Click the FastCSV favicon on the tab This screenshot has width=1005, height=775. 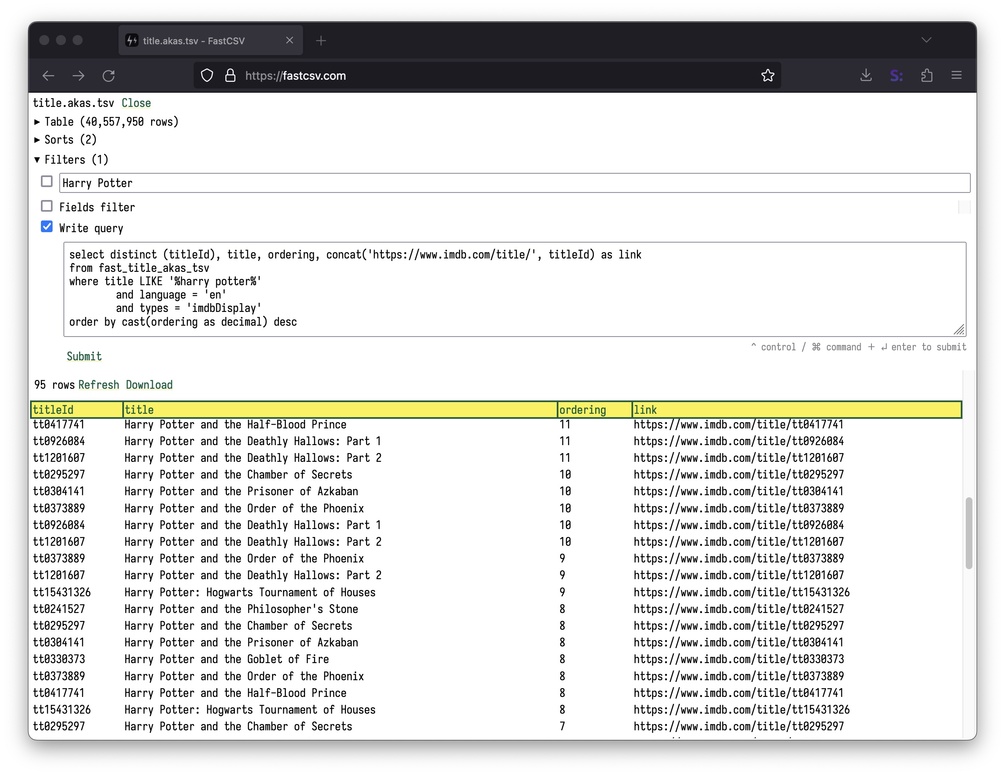point(131,40)
